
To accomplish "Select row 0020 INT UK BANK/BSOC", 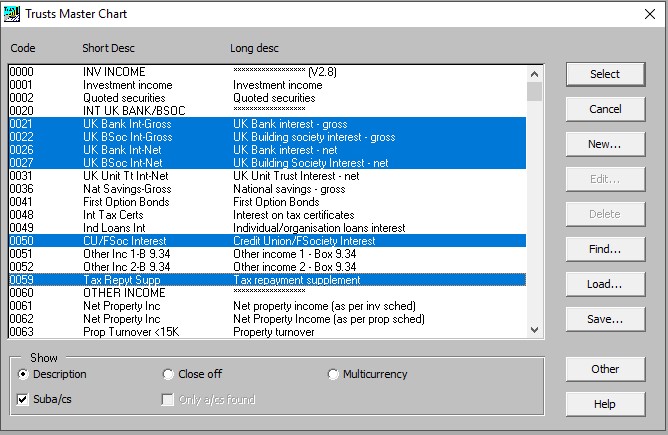I will pos(268,111).
